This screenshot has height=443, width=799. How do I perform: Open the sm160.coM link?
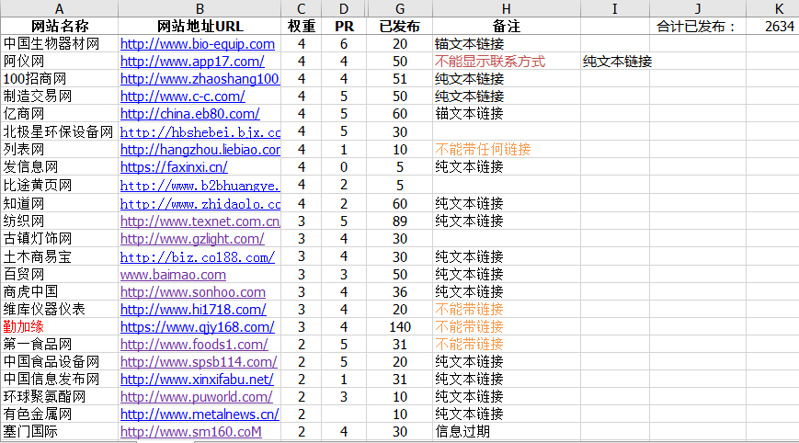pos(191,432)
